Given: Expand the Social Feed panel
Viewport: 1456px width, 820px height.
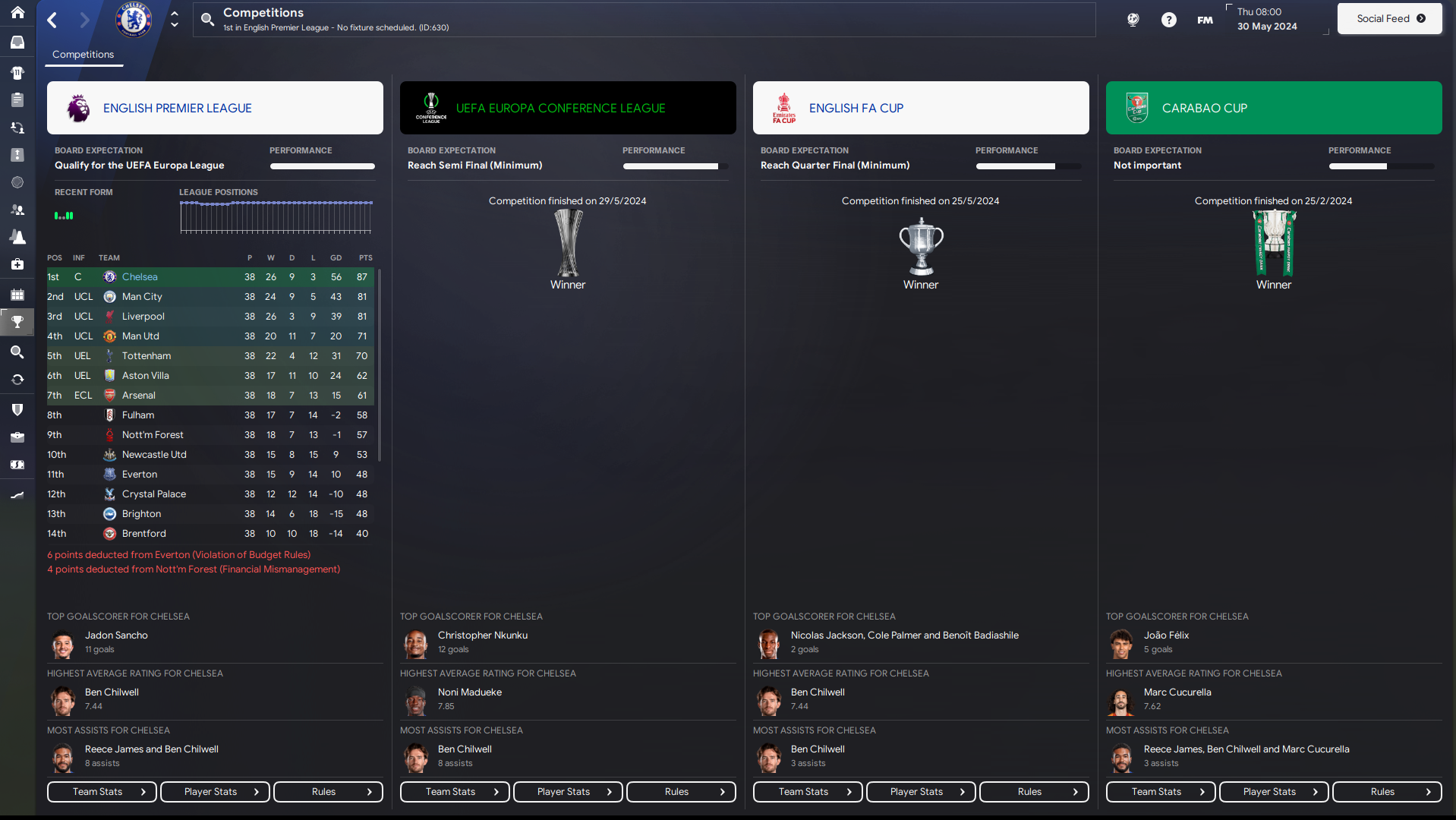Looking at the screenshot, I should tap(1390, 18).
